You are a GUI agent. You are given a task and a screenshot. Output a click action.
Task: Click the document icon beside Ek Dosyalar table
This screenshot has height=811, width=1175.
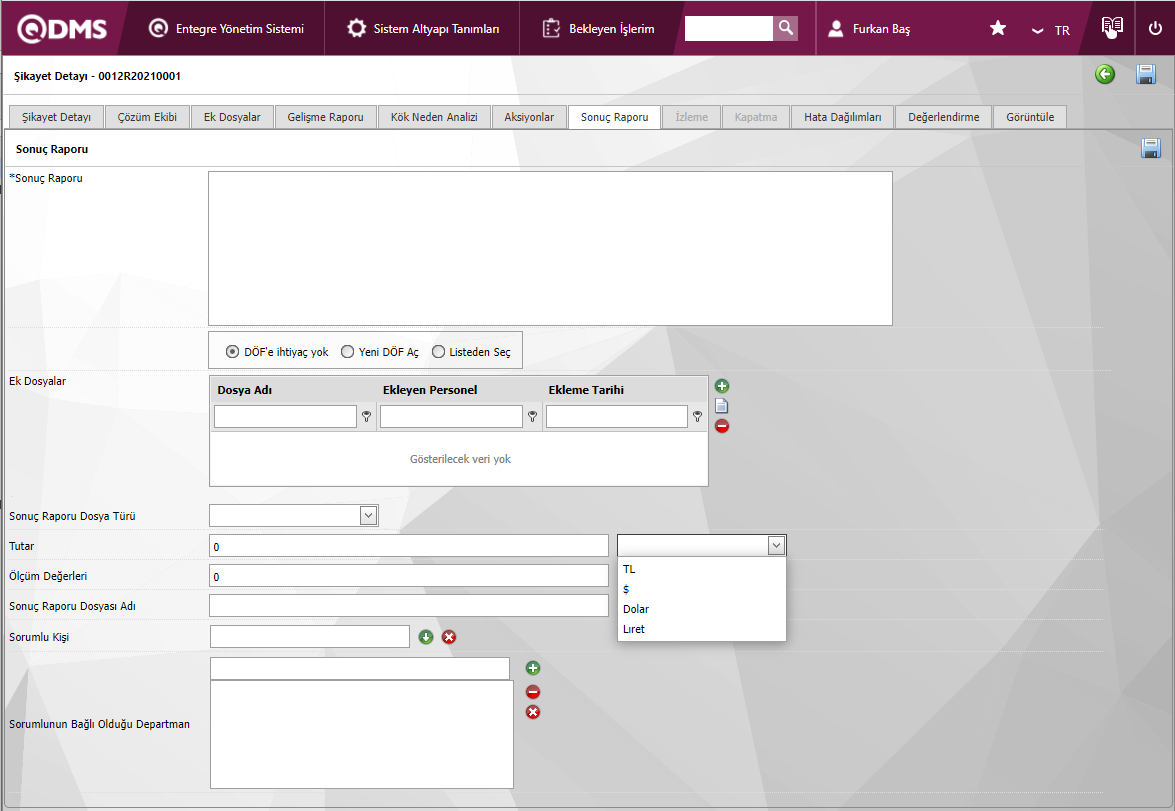tap(722, 406)
